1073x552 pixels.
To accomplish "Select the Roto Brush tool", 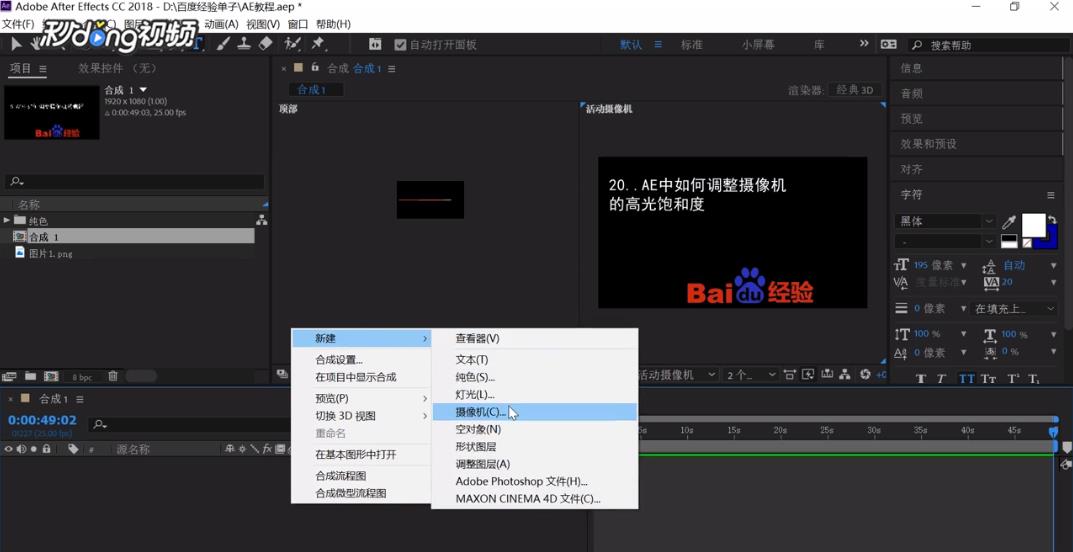I will [x=293, y=44].
